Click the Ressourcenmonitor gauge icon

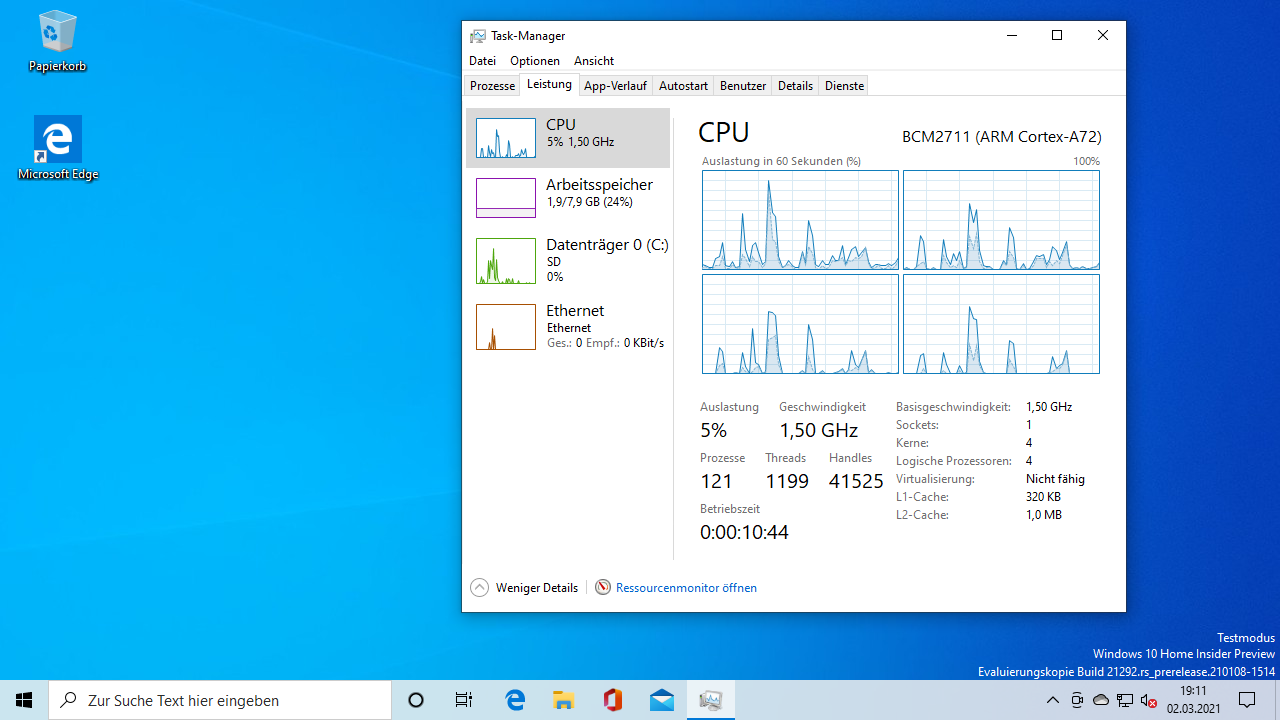tap(603, 588)
